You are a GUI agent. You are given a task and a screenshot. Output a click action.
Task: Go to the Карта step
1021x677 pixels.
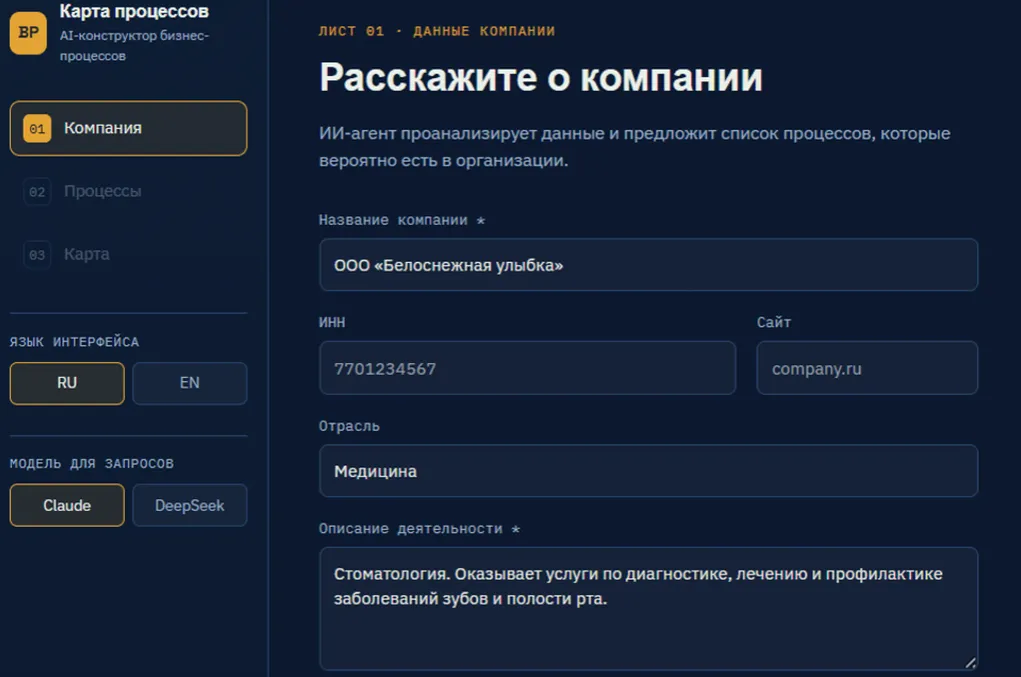[128, 254]
